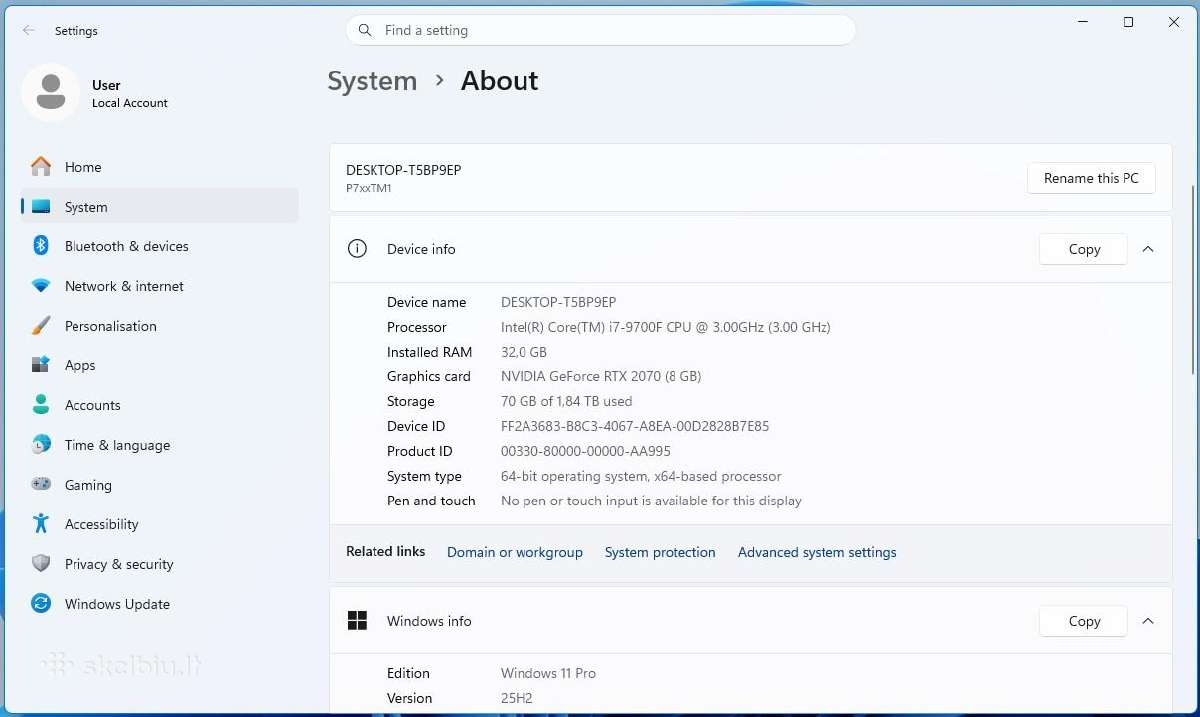
Task: Go to Network & internet
Action: (x=160, y=286)
